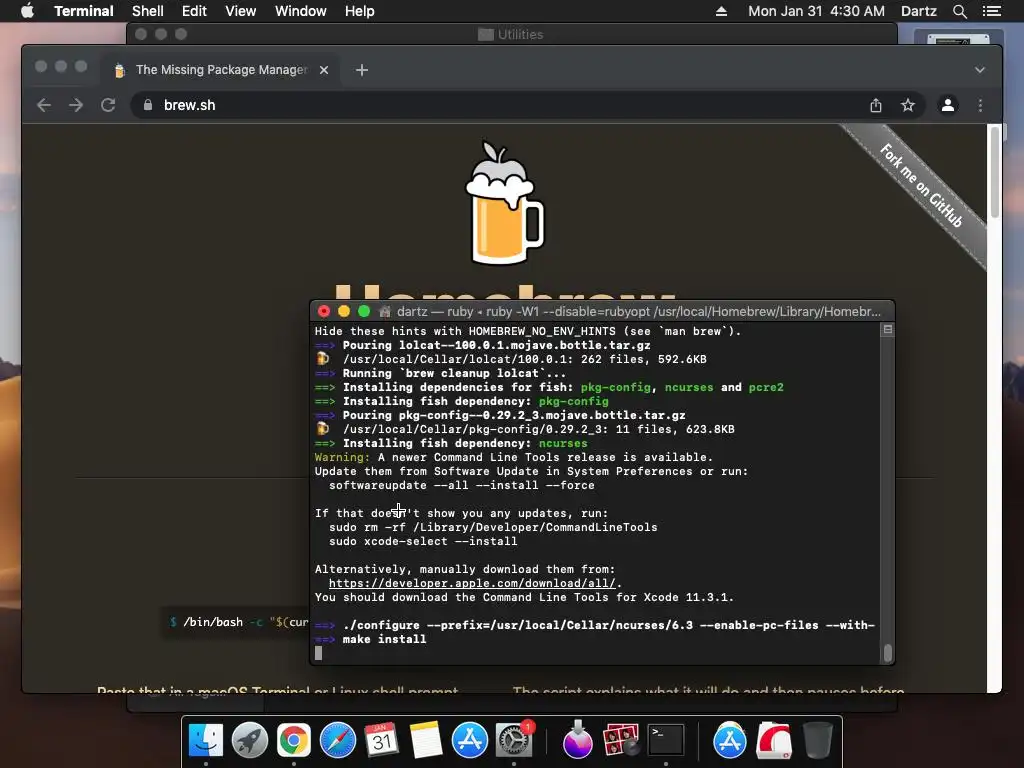Click the lock site info icon

[148, 105]
